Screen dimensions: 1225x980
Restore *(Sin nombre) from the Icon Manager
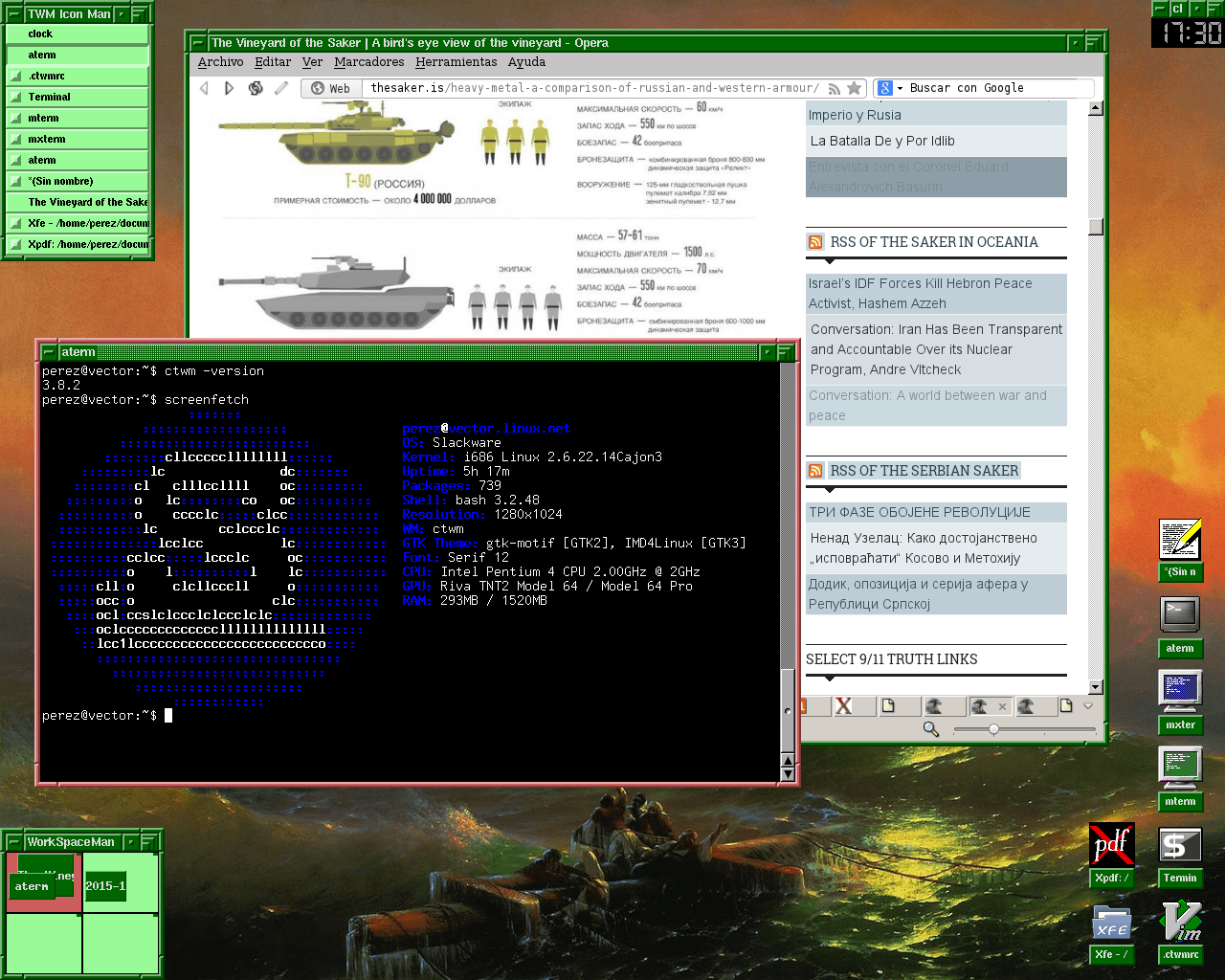pos(78,181)
